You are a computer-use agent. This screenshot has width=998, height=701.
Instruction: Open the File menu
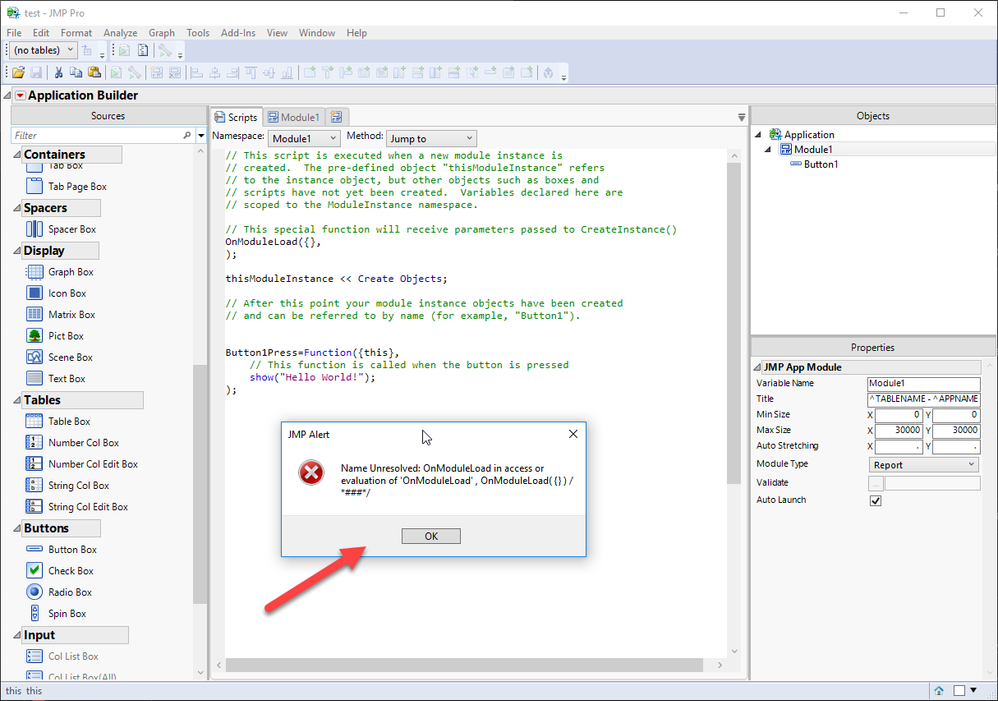(x=14, y=32)
